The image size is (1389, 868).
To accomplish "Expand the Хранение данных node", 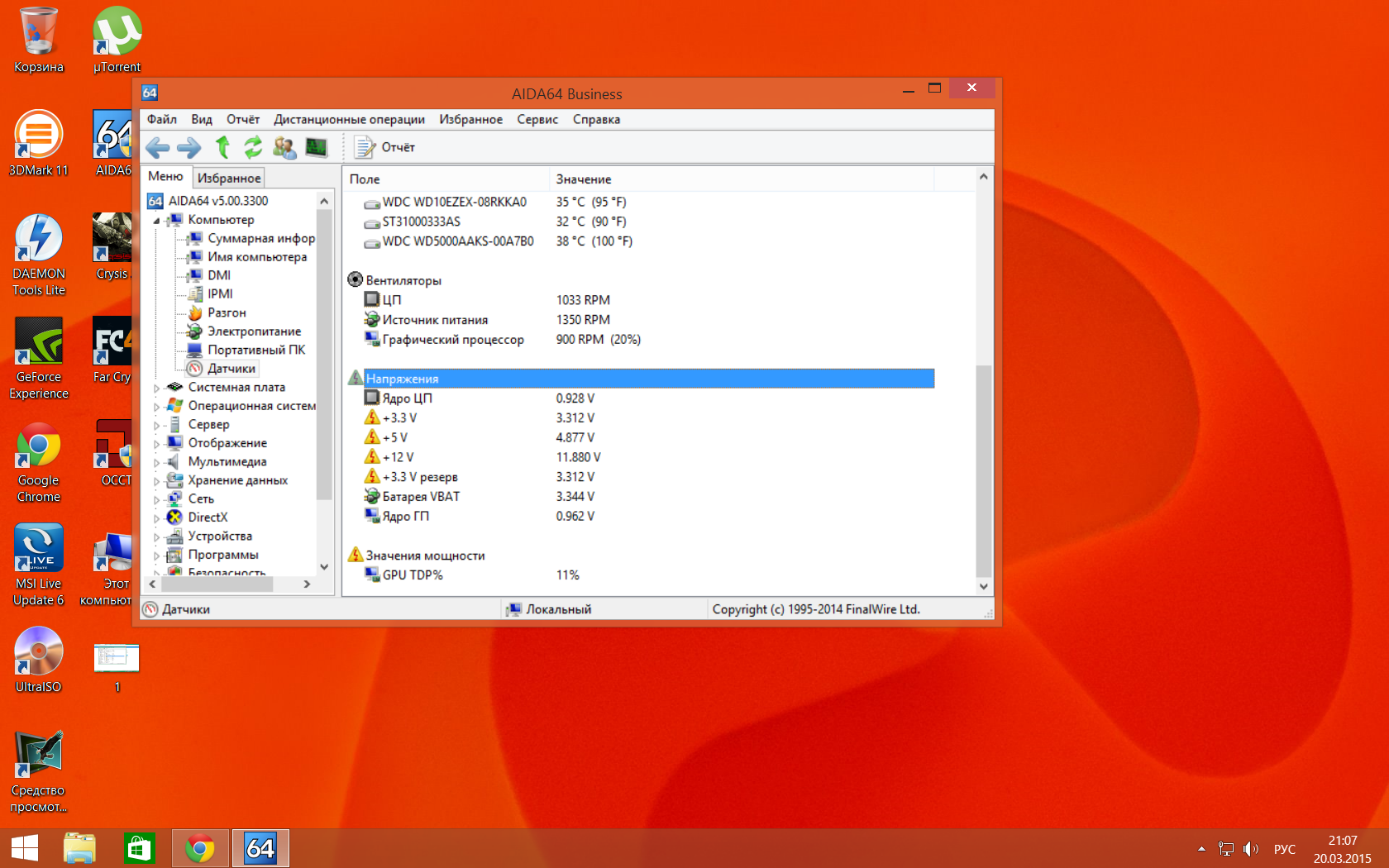I will pyautogui.click(x=156, y=481).
